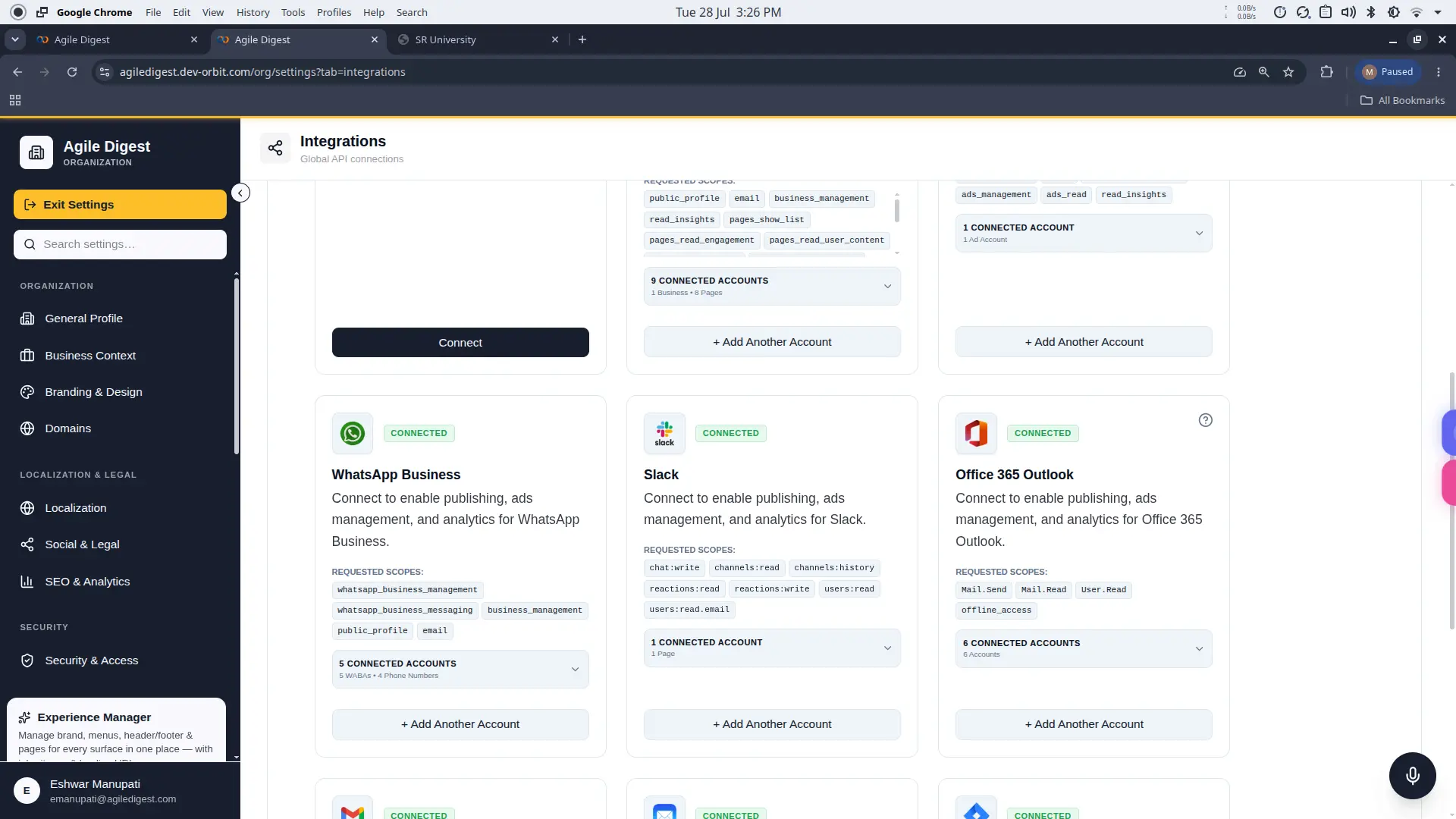Open the Chrome extensions menu

[x=1326, y=72]
